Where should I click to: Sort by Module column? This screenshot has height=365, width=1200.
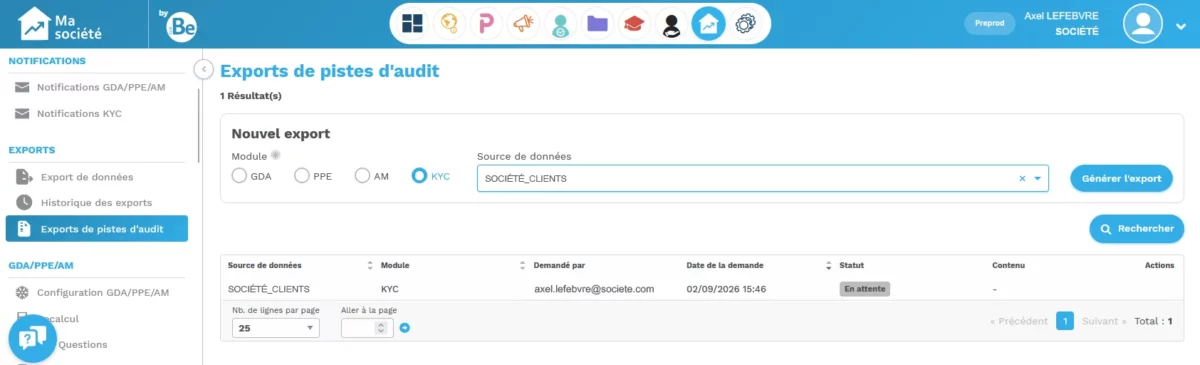[x=522, y=266]
